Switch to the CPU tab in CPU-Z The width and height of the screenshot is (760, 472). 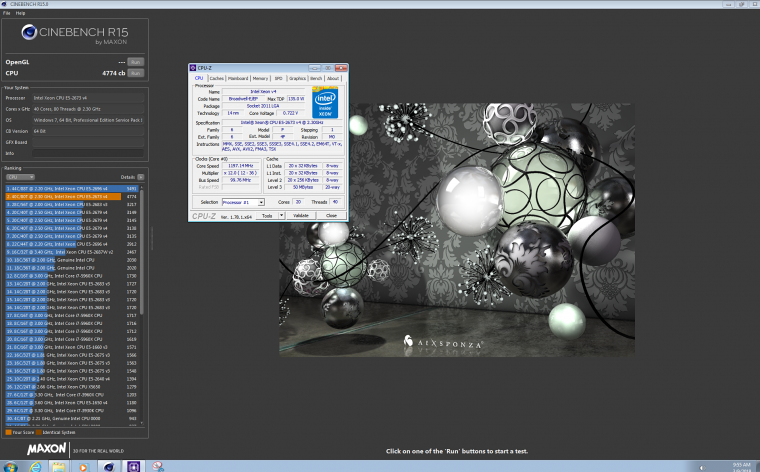tap(199, 78)
